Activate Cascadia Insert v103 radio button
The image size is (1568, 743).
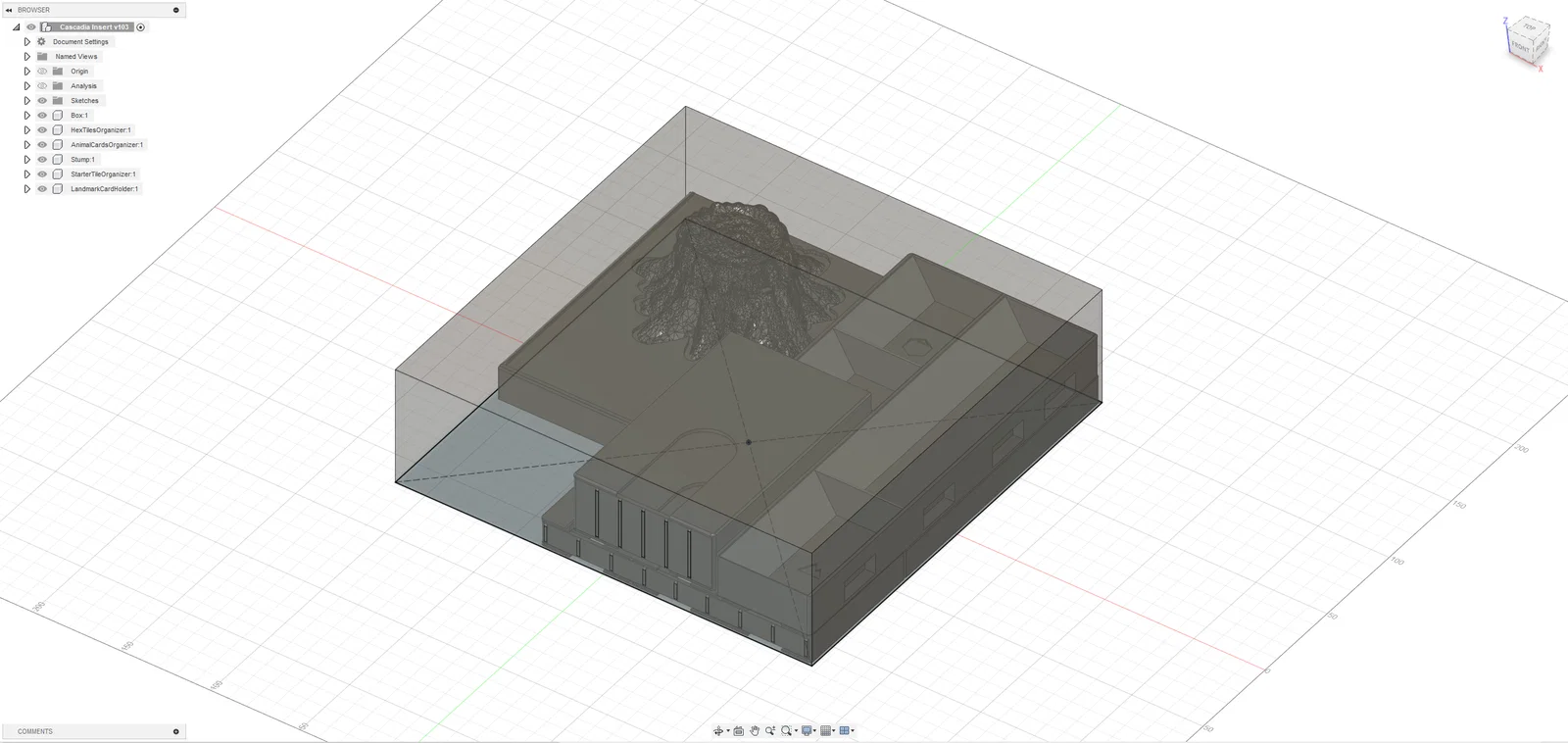tap(141, 27)
